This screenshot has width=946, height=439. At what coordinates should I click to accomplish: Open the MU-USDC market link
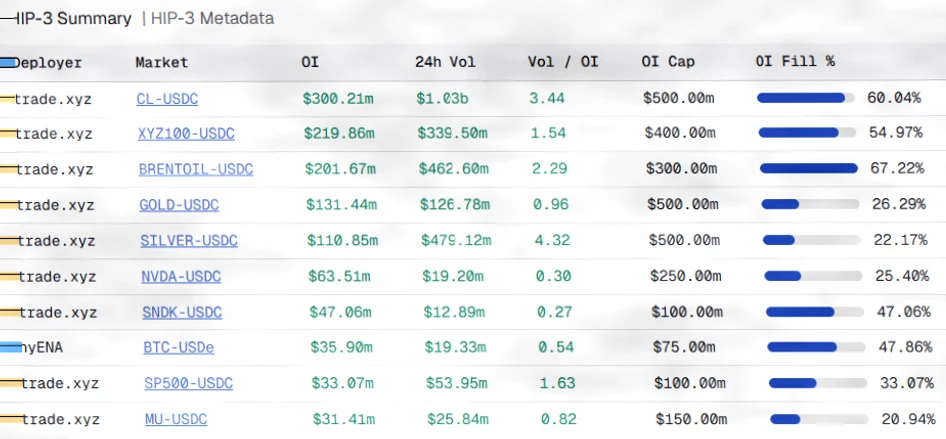176,419
